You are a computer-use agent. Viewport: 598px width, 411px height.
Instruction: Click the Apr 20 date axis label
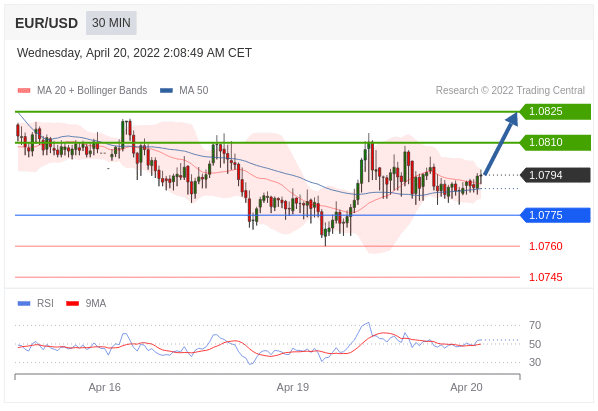(466, 387)
